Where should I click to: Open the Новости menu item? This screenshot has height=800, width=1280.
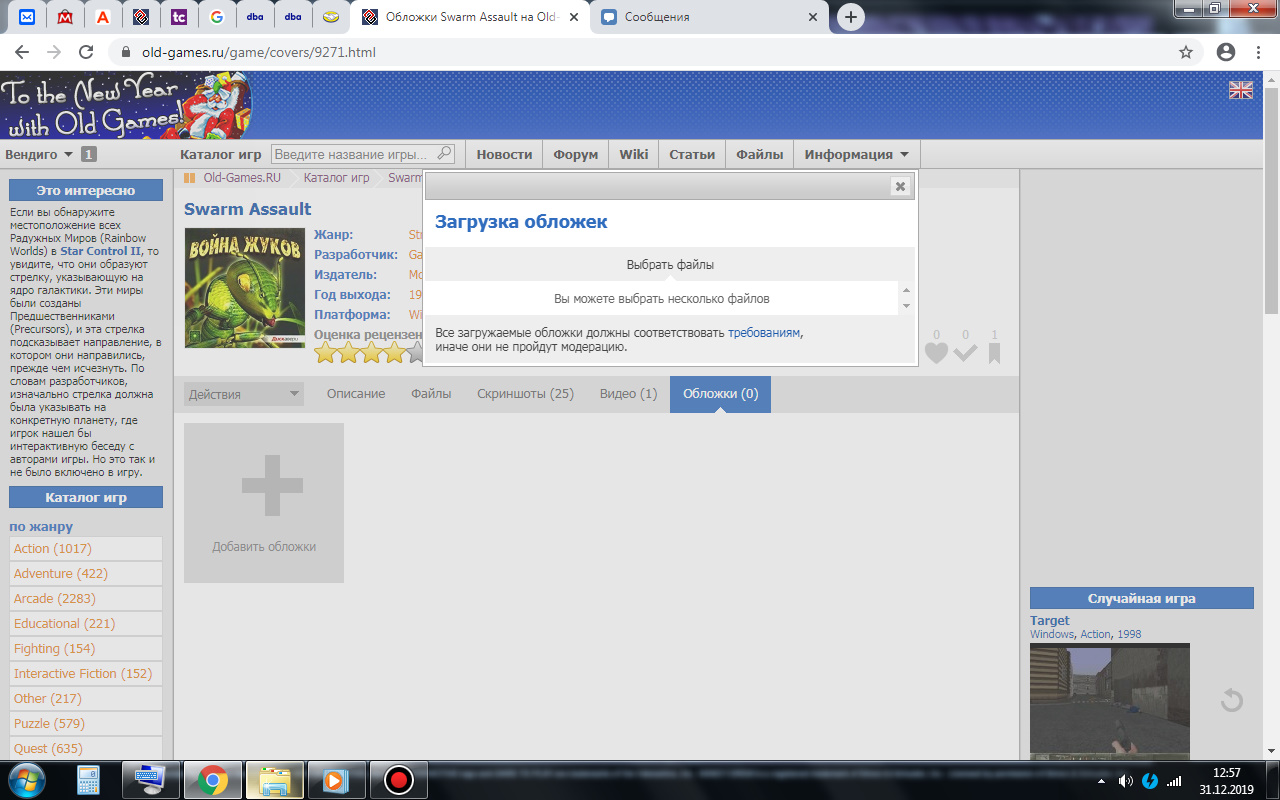504,154
